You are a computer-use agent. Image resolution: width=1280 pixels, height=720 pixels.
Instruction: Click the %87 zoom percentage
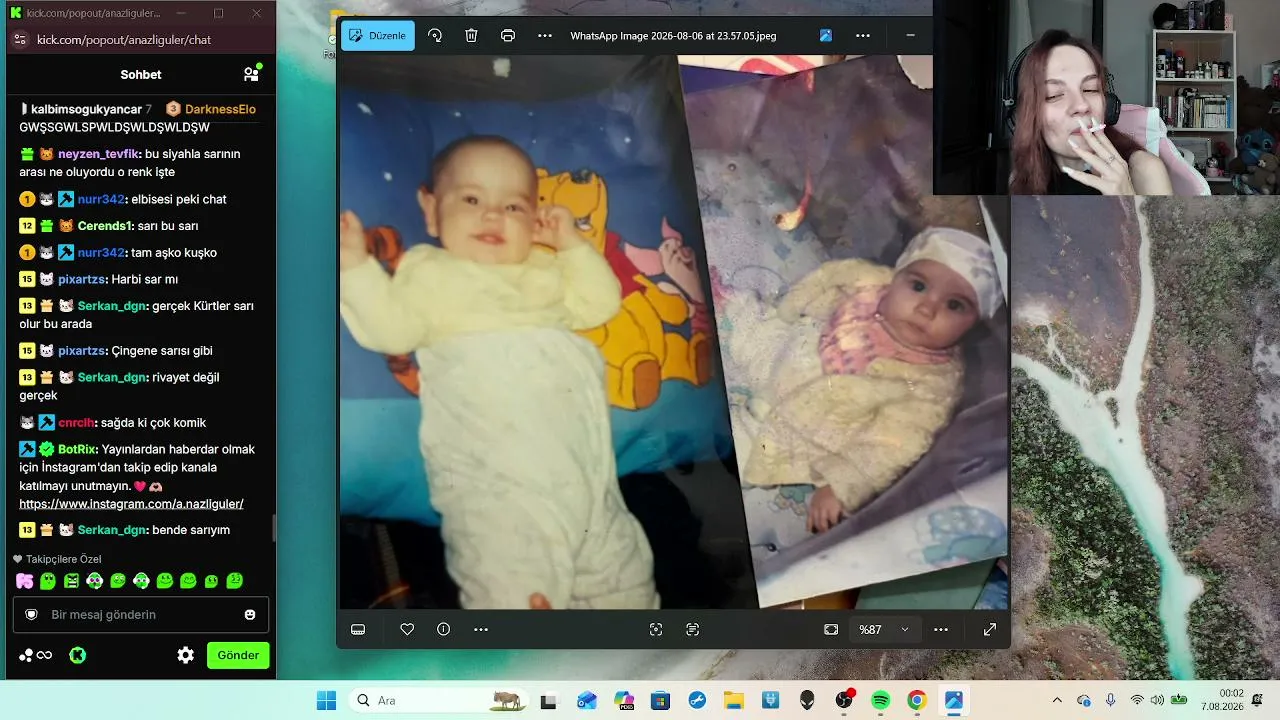pyautogui.click(x=871, y=630)
